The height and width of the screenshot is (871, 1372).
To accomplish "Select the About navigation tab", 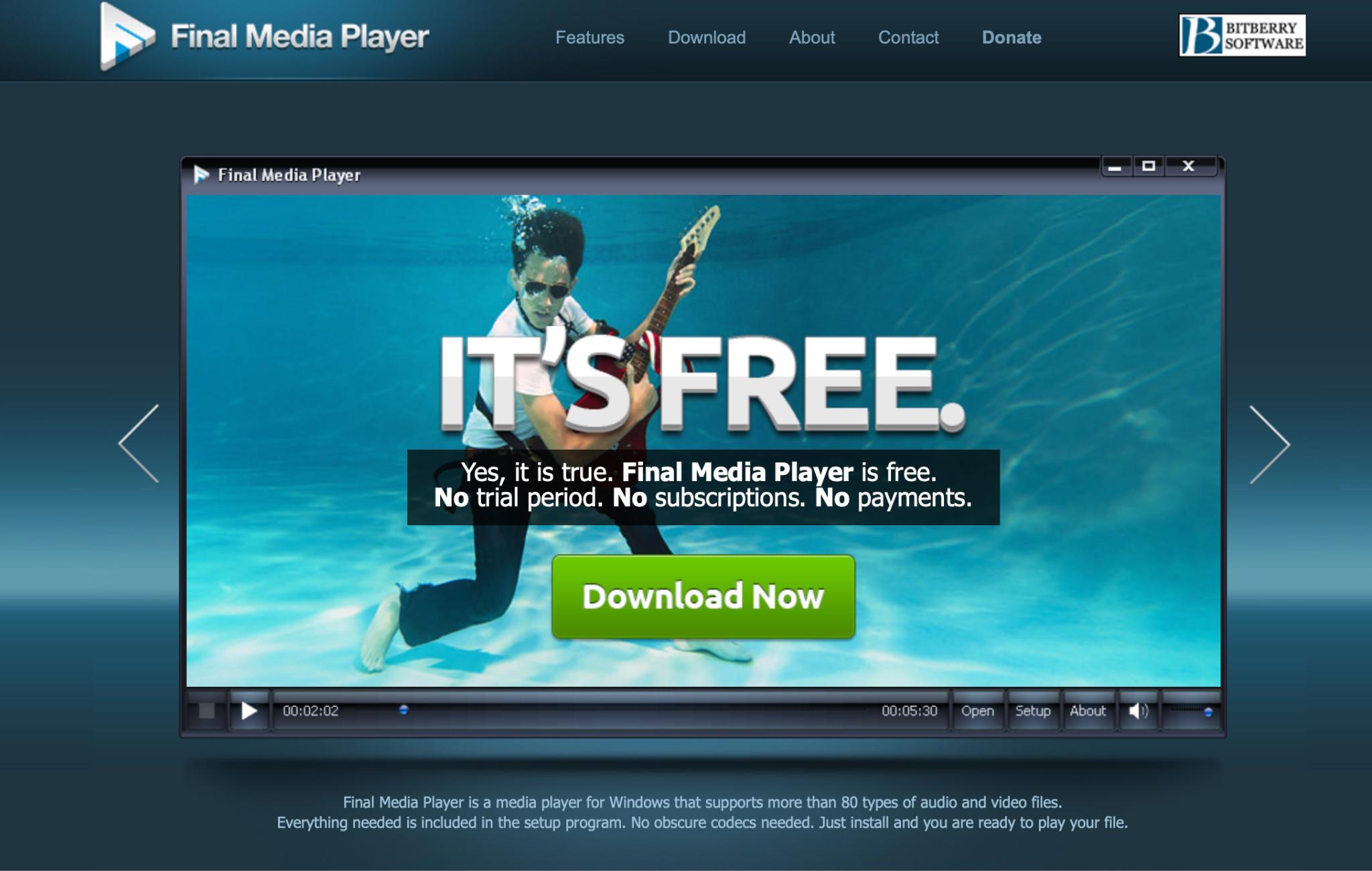I will [x=812, y=37].
